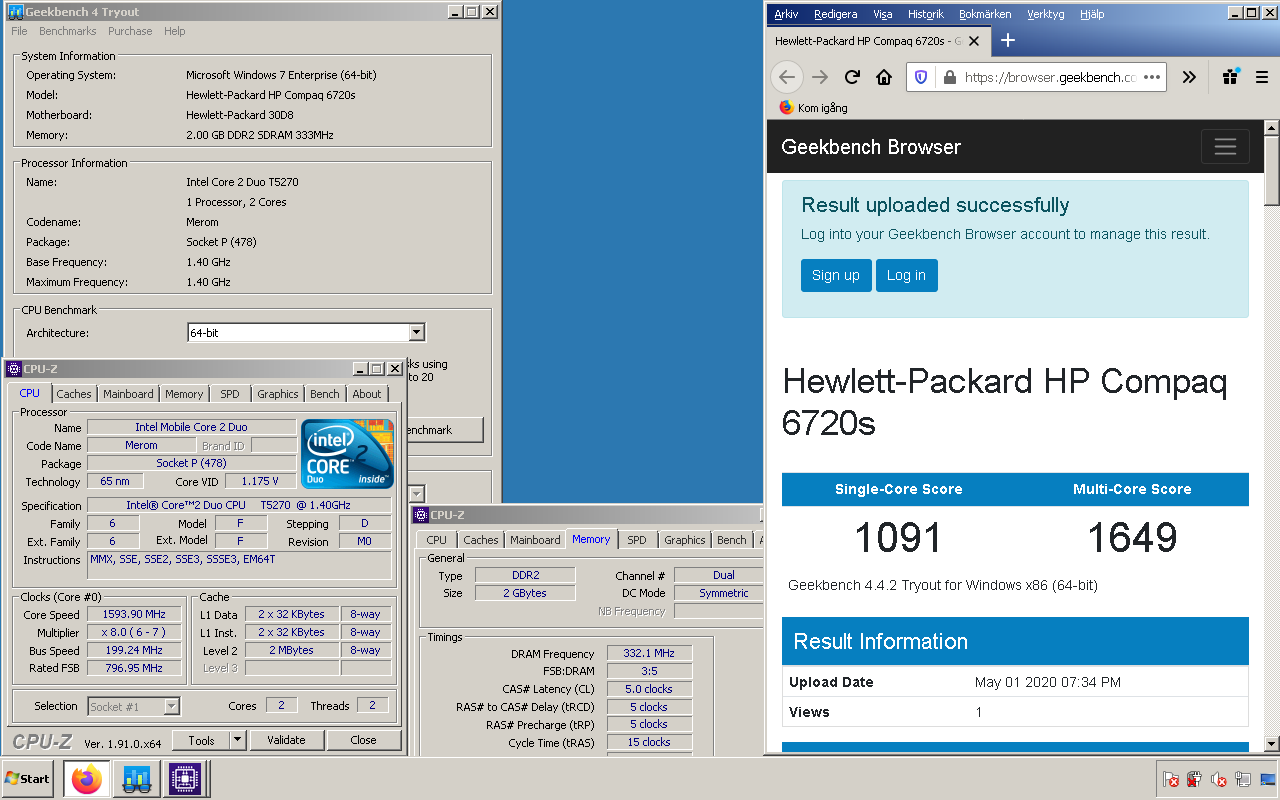
Task: Open Firefox Verktyg menu
Action: pos(1046,14)
